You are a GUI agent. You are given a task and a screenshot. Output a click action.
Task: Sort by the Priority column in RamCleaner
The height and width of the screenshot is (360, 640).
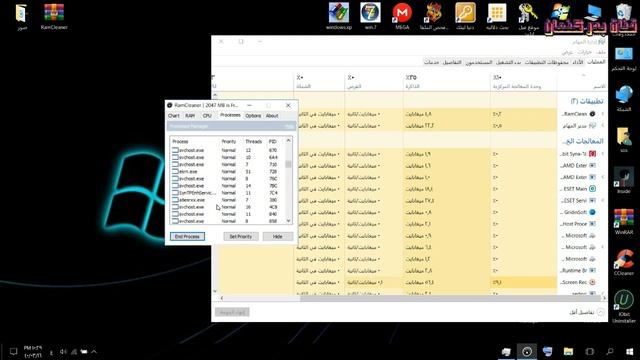point(229,142)
